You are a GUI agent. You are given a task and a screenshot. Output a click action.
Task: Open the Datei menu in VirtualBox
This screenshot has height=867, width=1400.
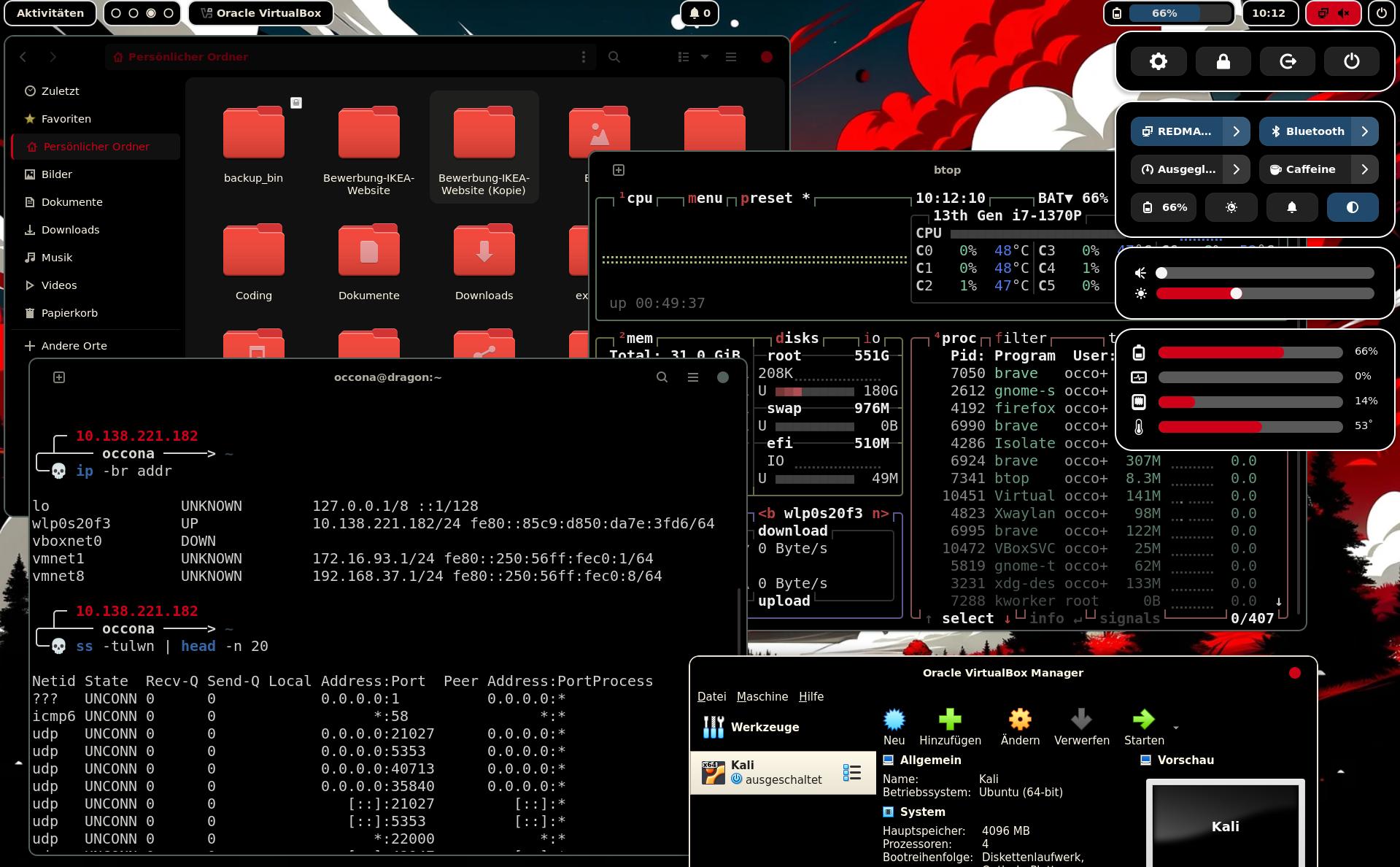coord(711,696)
